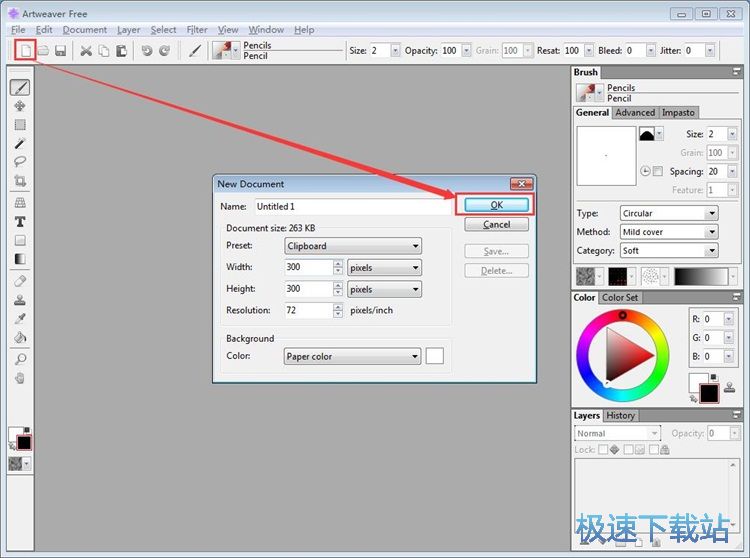
Task: Activate the Eraser tool
Action: [x=20, y=281]
